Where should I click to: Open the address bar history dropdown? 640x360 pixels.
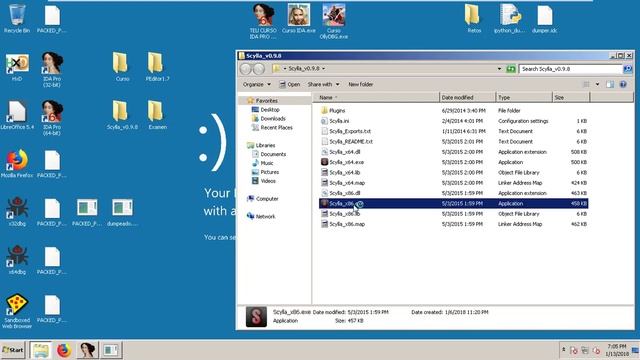(x=499, y=69)
